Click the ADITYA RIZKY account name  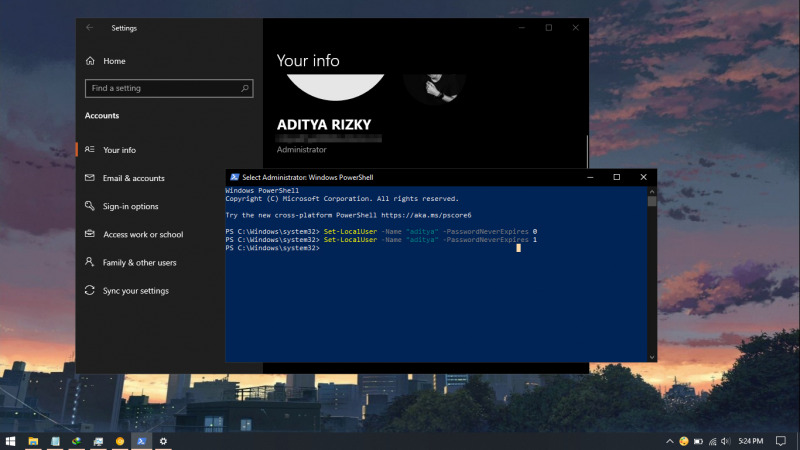click(x=324, y=124)
